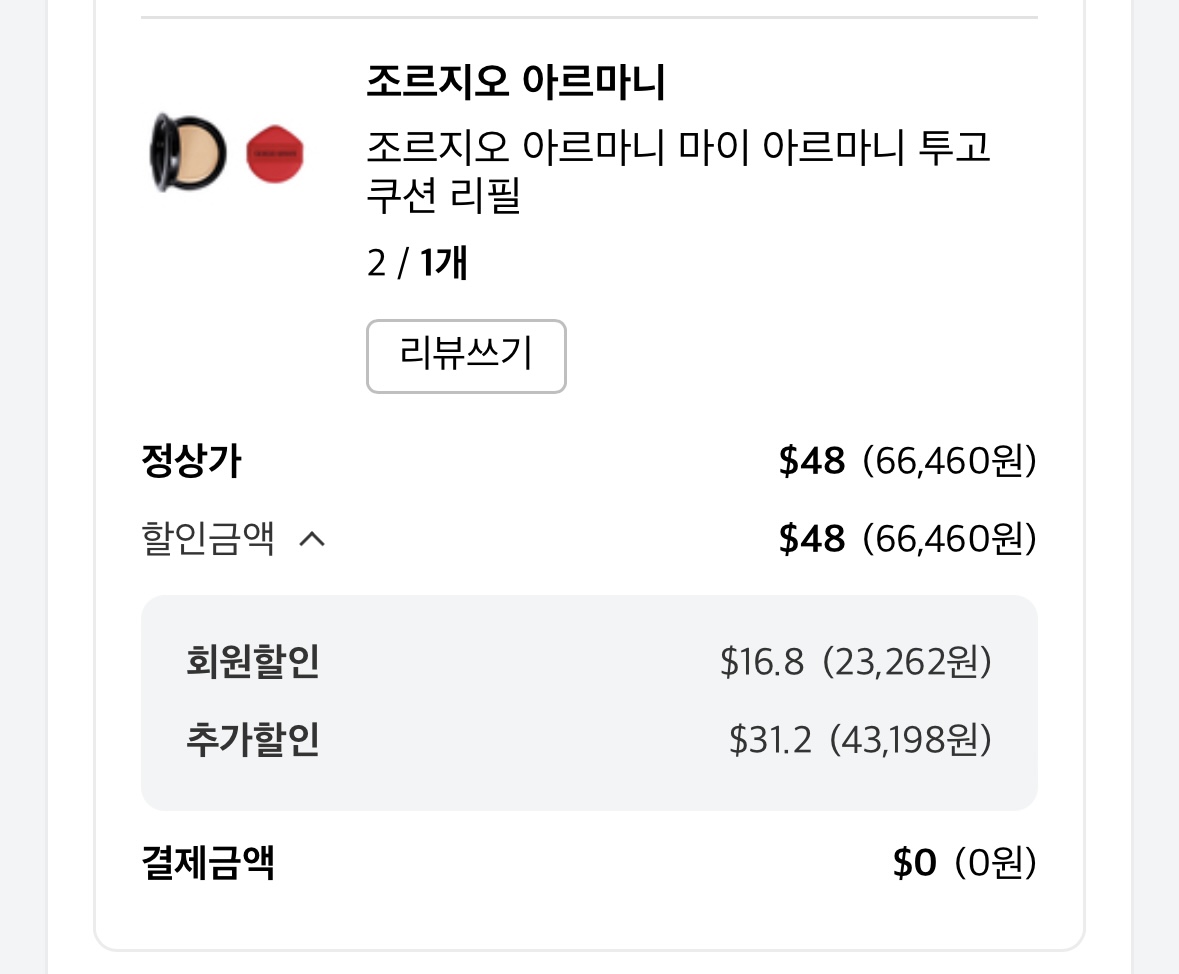1179x974 pixels.
Task: Select the 정상가 label
Action: tap(191, 460)
